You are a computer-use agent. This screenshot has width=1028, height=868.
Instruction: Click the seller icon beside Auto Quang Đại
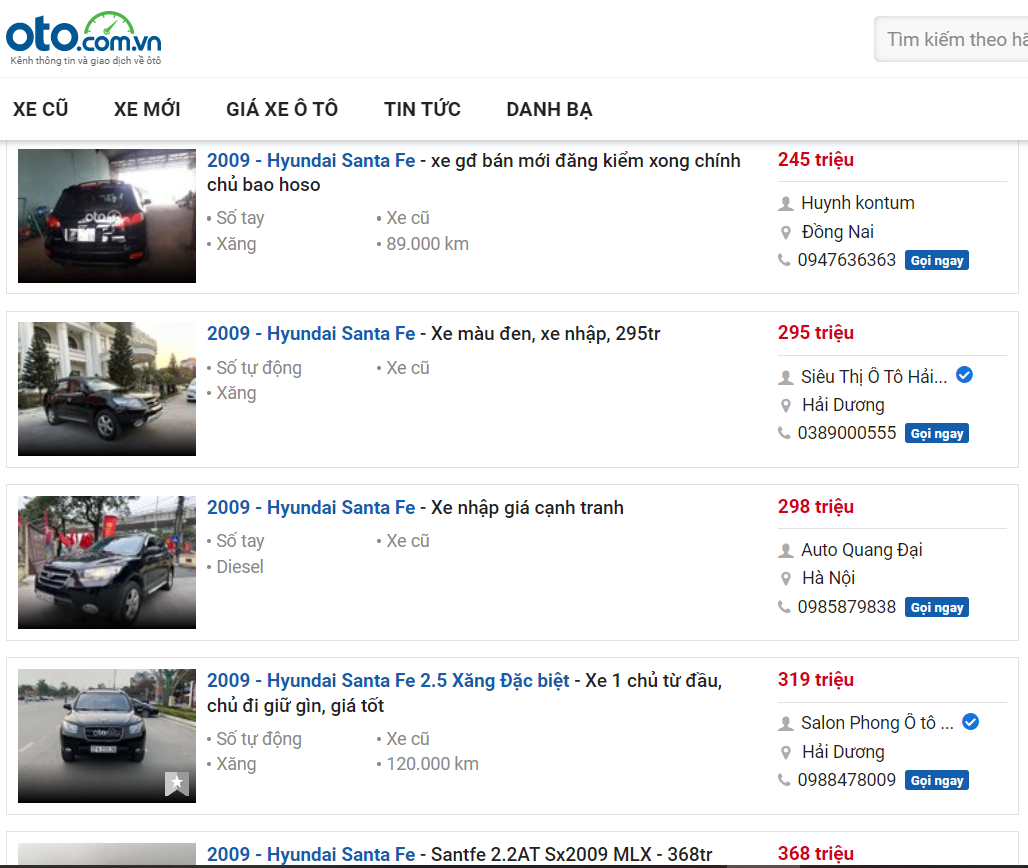pyautogui.click(x=785, y=551)
